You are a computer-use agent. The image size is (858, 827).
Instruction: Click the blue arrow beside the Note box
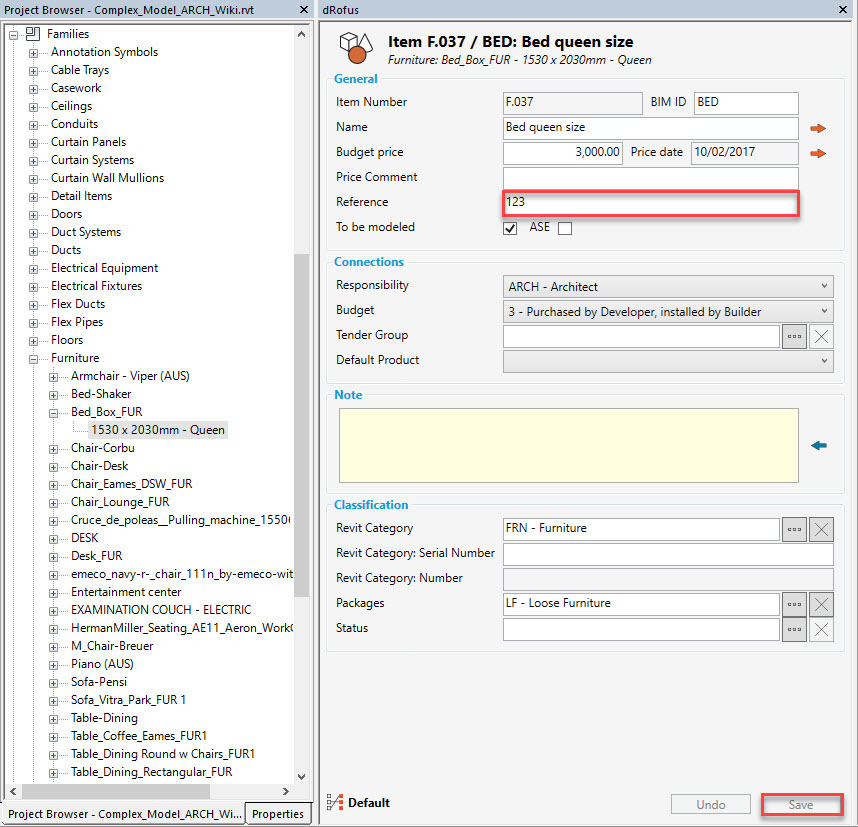[x=819, y=445]
